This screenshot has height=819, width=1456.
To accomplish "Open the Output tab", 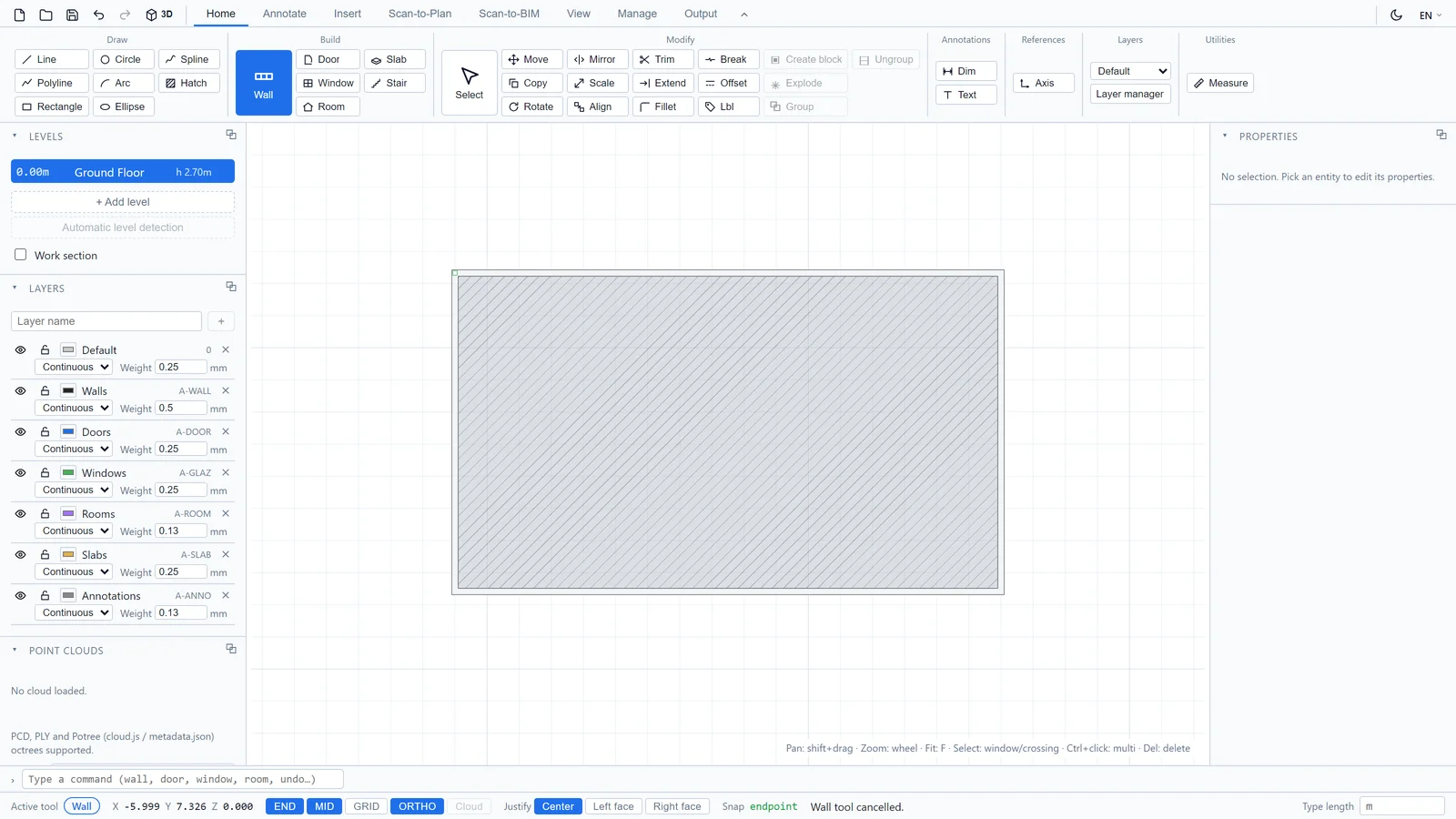I will [x=701, y=14].
